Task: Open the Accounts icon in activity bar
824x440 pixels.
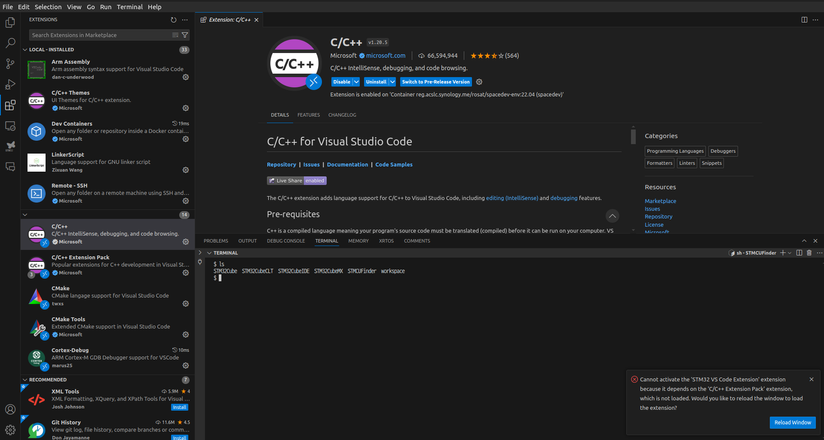Action: (x=10, y=409)
